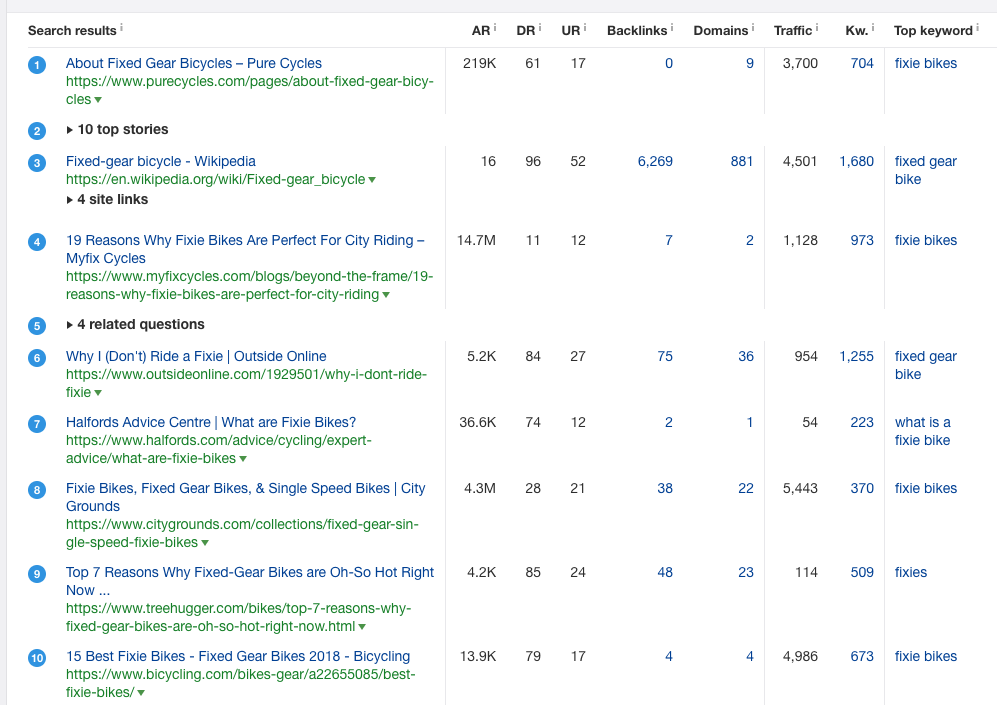Open Outside Online's 1,255 keywords count
This screenshot has height=705, width=997.
point(856,357)
